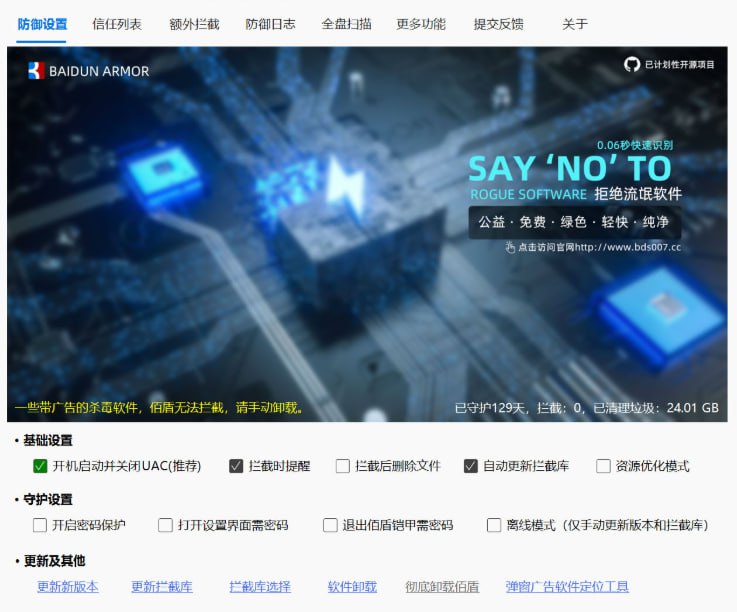
Task: Switch to 信任列表 tab
Action: pos(117,24)
